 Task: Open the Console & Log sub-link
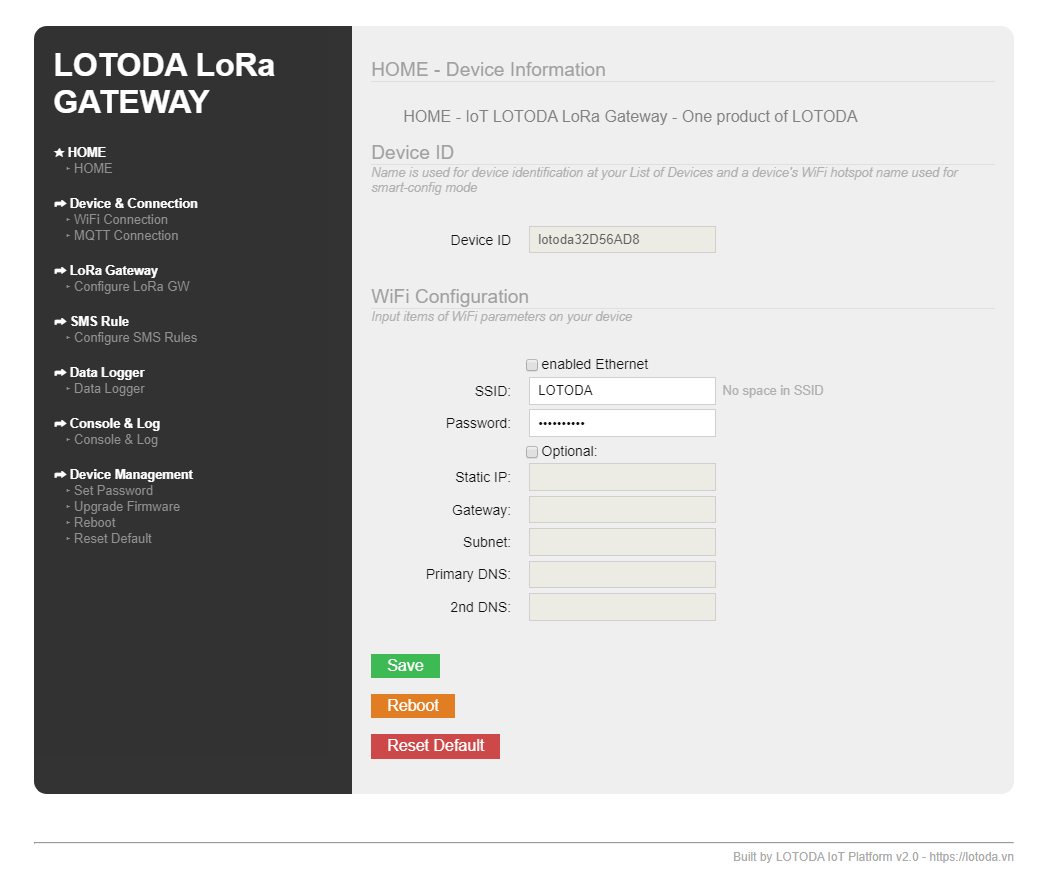(115, 440)
